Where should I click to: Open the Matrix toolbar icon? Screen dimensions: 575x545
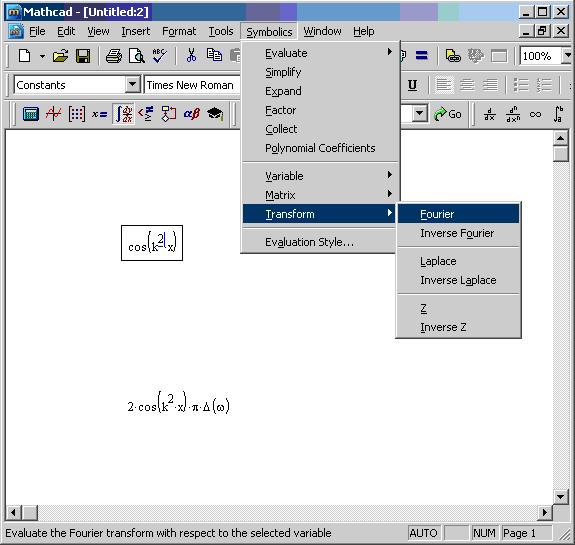[77, 114]
